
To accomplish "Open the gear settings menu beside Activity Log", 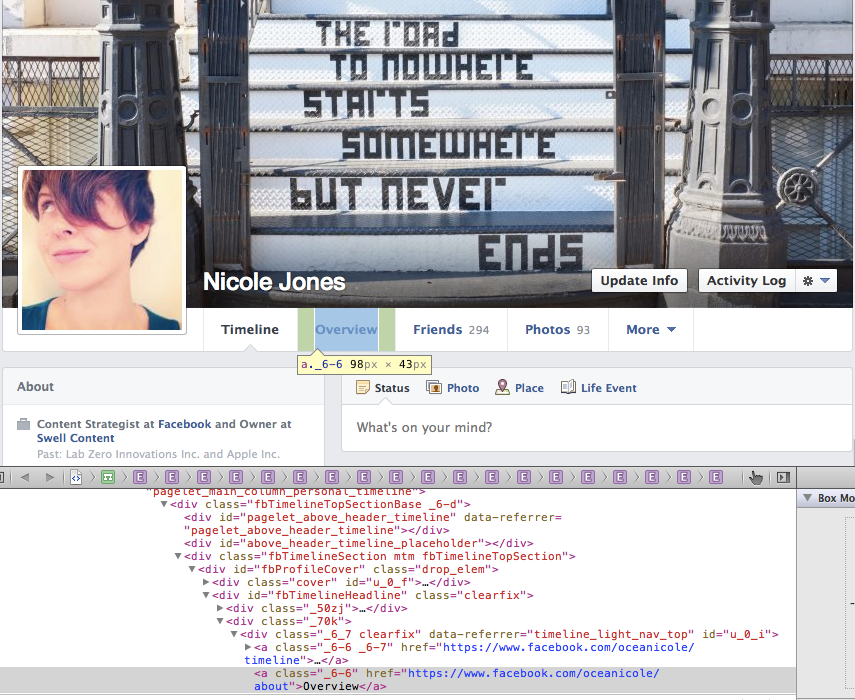I will pos(816,281).
